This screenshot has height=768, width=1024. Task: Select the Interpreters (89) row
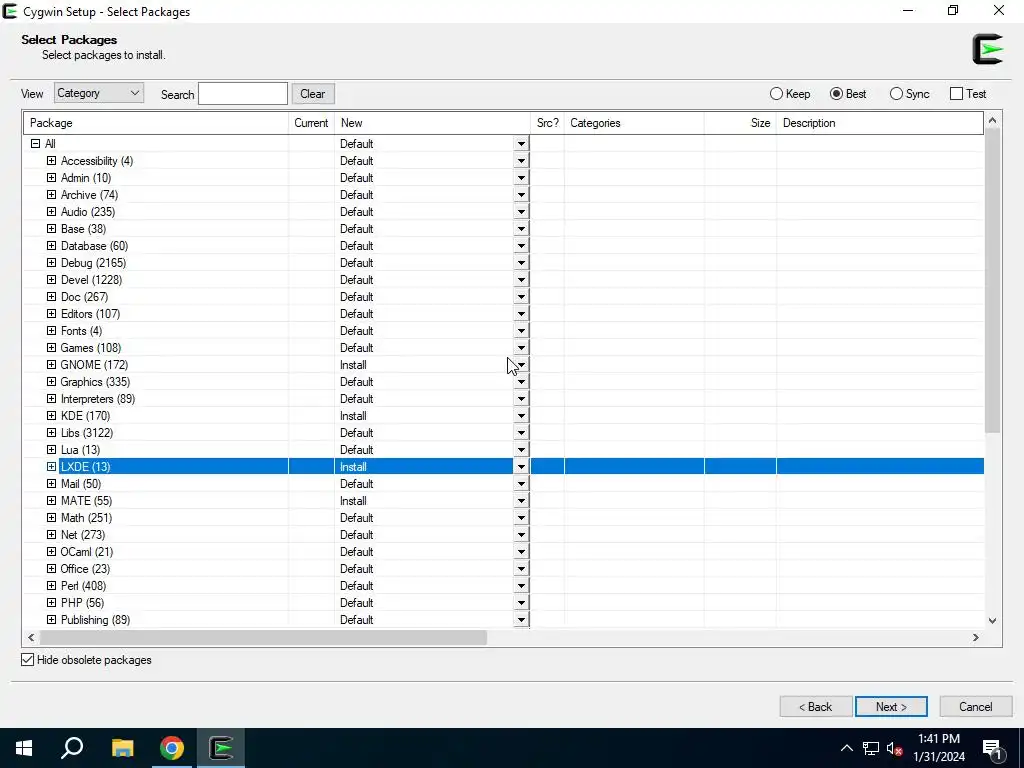coord(504,398)
